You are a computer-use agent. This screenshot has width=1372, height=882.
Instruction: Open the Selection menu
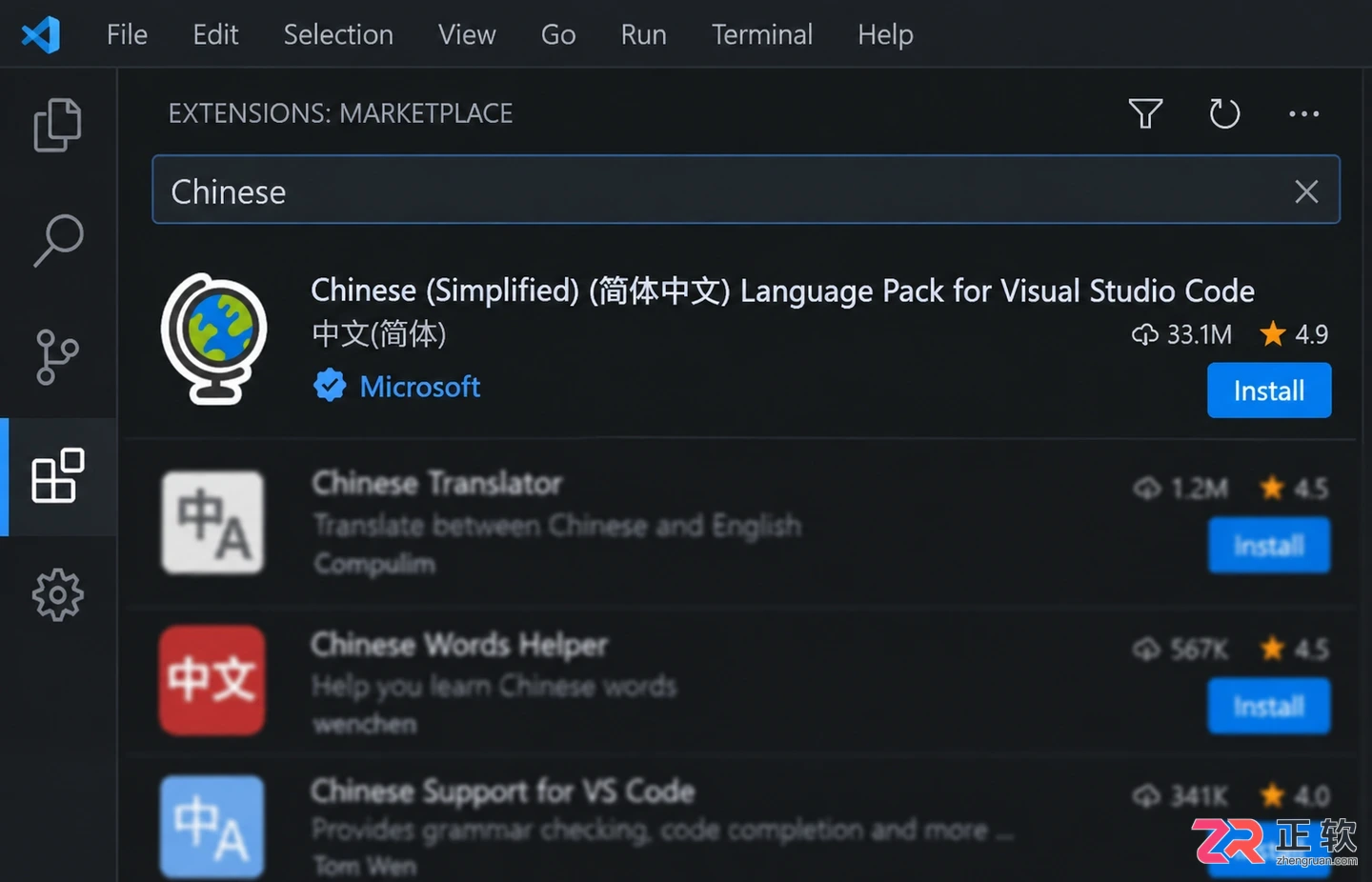338,34
